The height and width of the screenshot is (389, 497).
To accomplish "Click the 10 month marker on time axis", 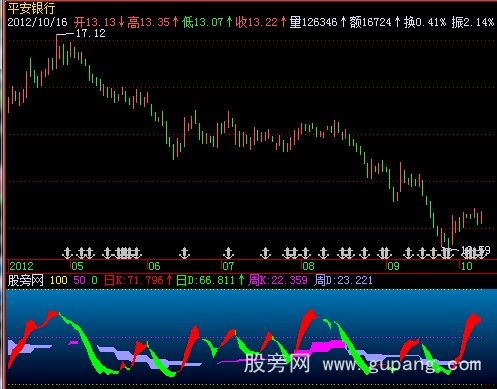I will (466, 266).
